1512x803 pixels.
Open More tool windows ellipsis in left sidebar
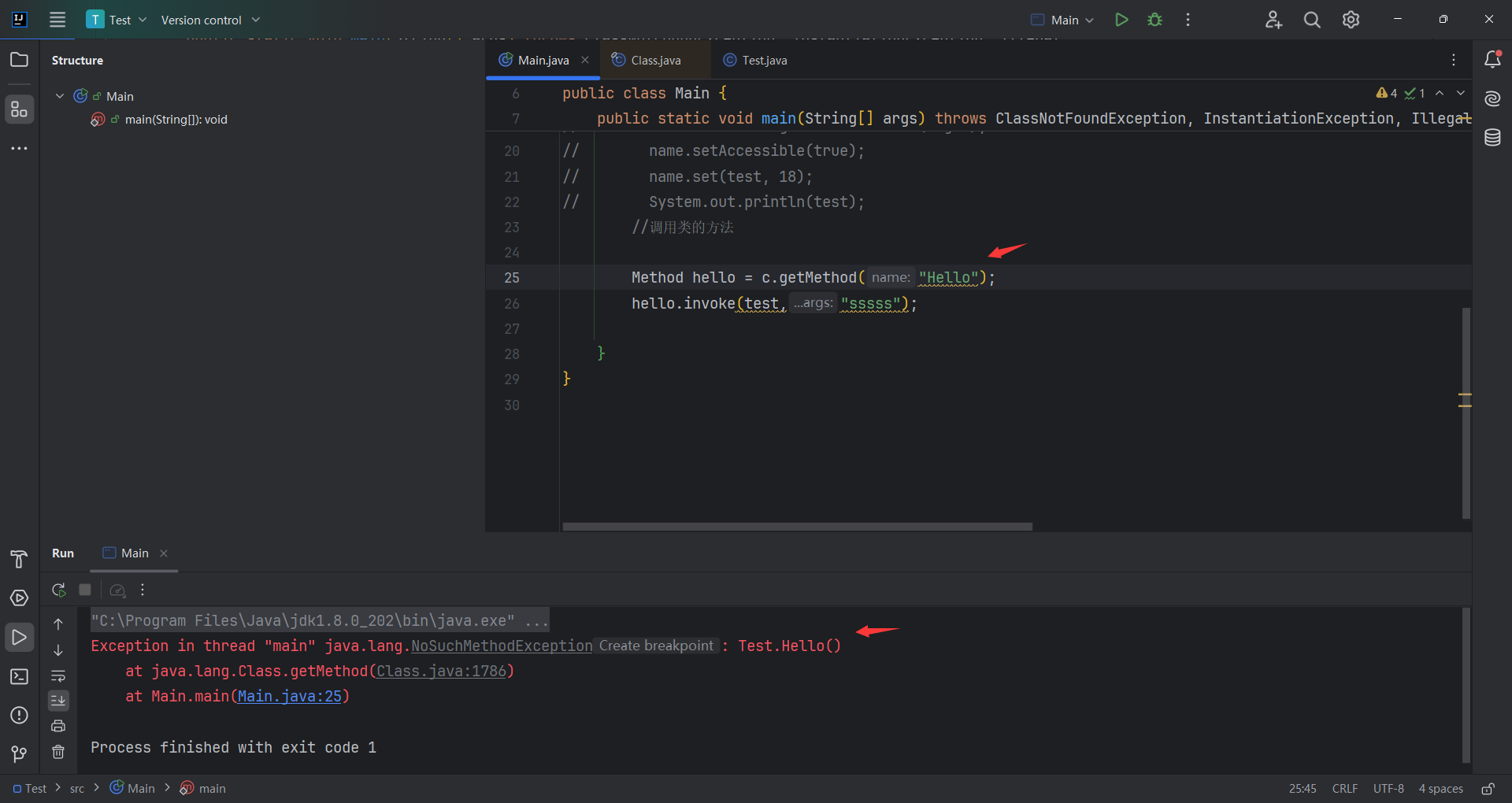[19, 148]
